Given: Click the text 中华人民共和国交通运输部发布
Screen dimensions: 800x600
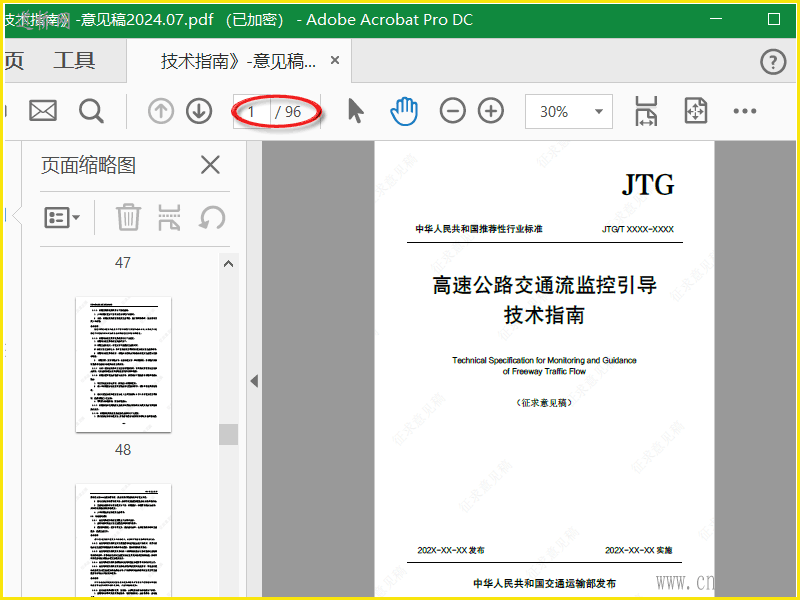Looking at the screenshot, I should (x=544, y=583).
